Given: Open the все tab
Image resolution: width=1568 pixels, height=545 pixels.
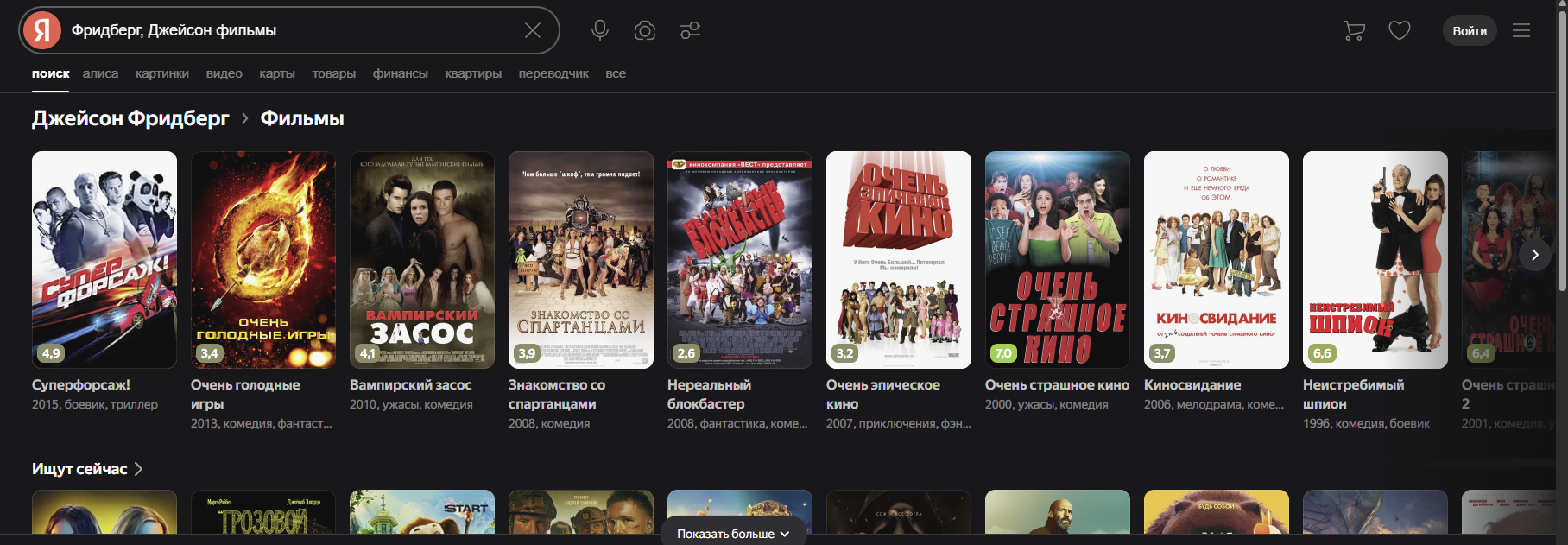Looking at the screenshot, I should pyautogui.click(x=616, y=73).
